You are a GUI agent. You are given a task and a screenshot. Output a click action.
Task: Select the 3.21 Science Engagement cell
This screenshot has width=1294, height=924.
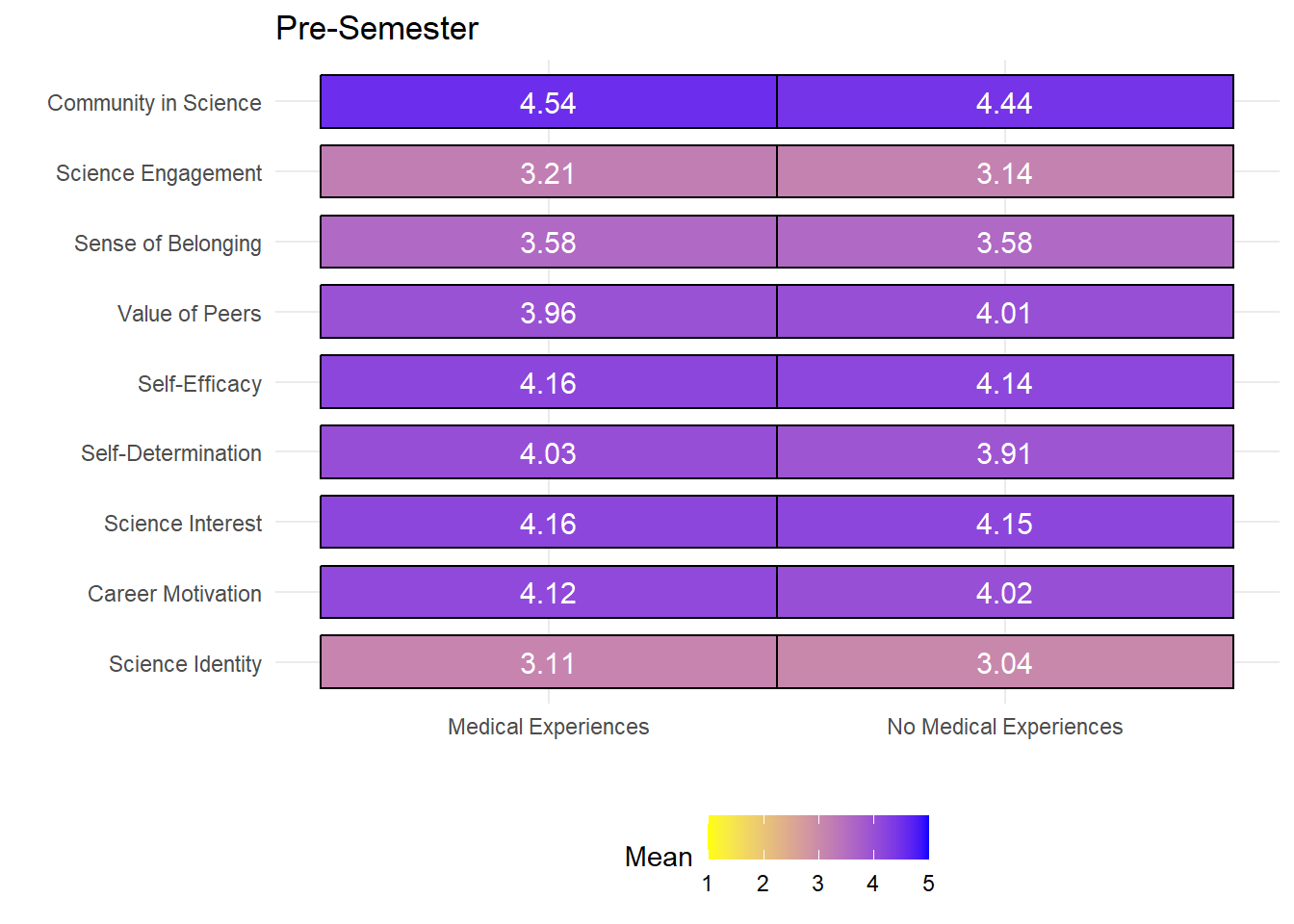click(549, 172)
